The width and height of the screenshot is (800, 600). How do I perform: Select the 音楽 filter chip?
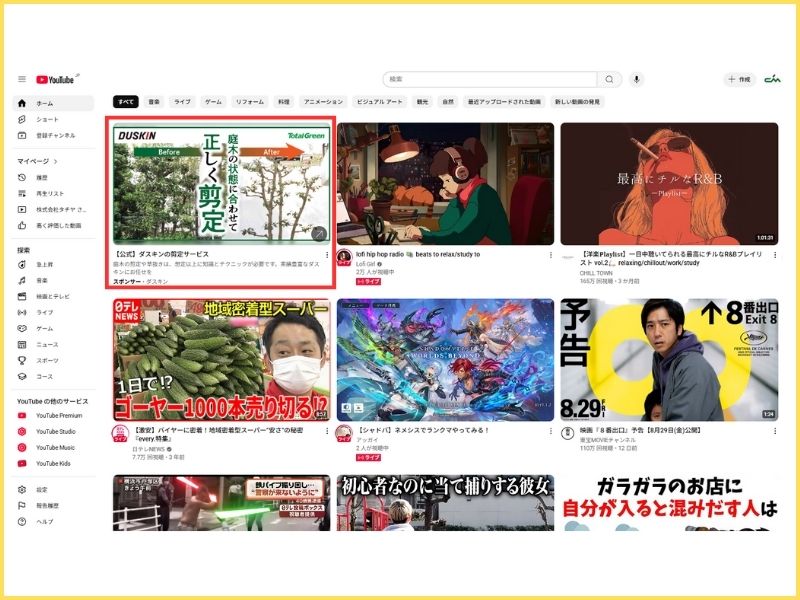(x=154, y=102)
